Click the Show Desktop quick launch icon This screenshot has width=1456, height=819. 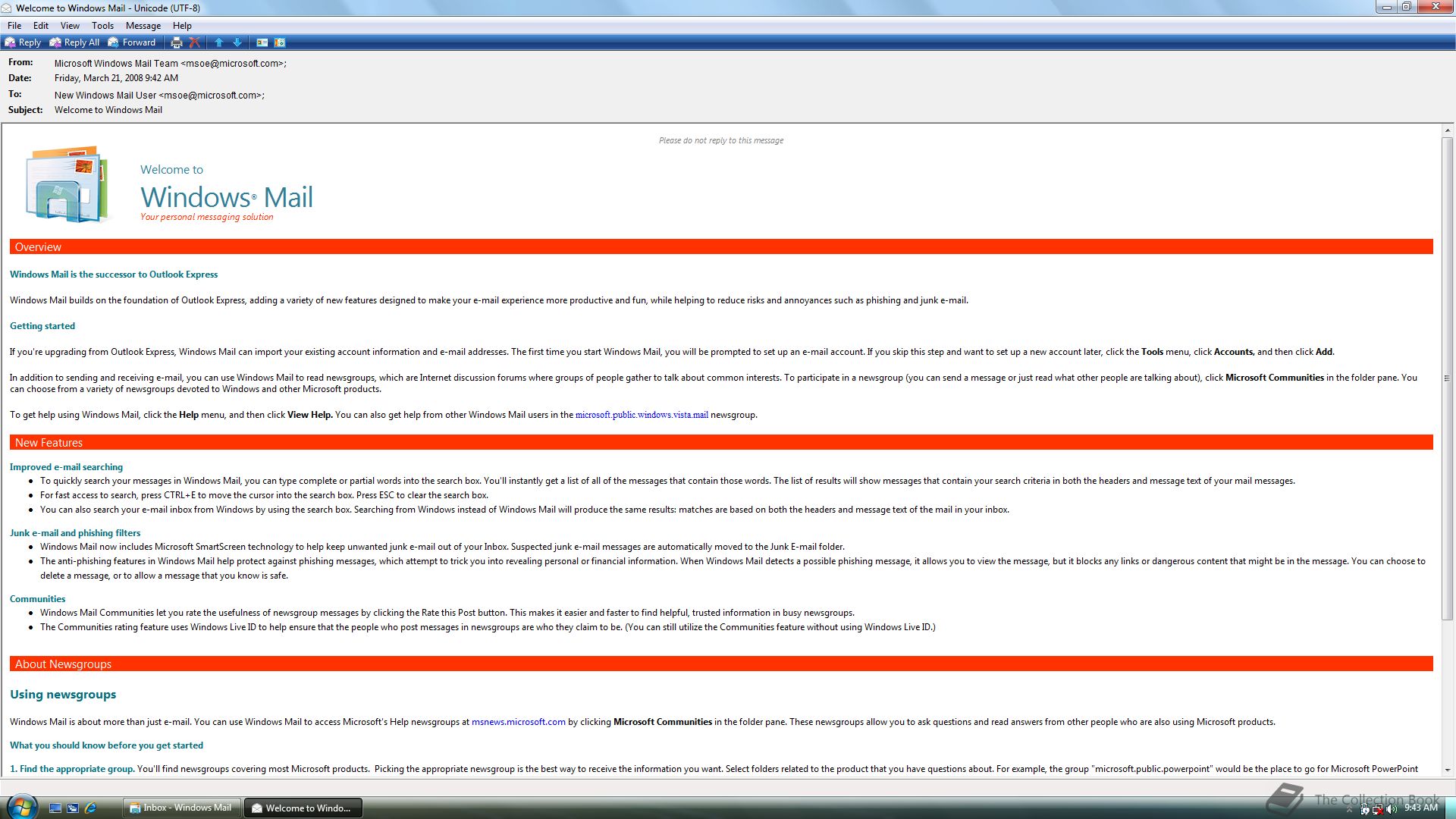coord(55,808)
